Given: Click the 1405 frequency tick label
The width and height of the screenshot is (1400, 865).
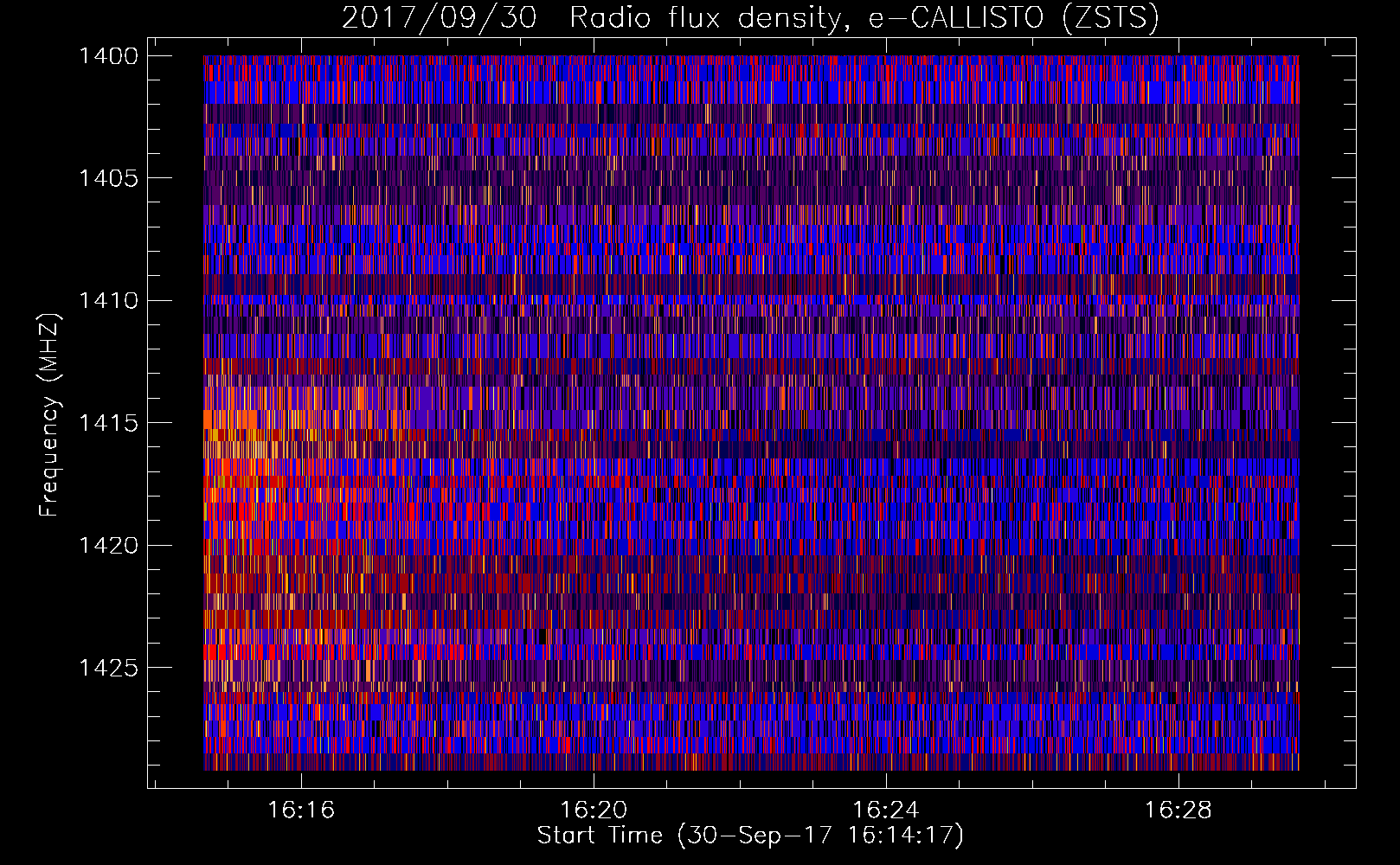Looking at the screenshot, I should [108, 178].
